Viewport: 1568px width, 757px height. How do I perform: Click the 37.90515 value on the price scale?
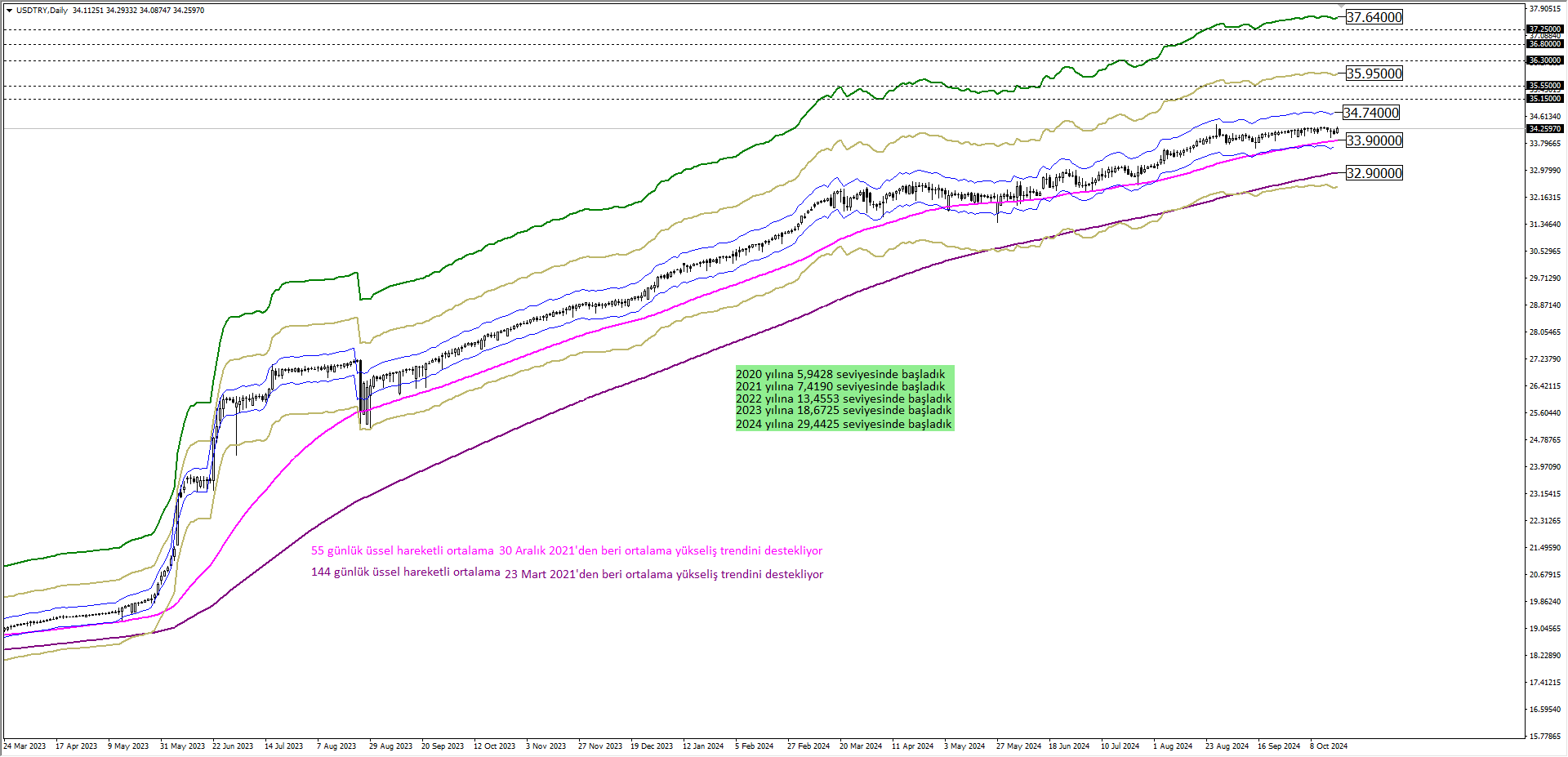pos(1544,9)
